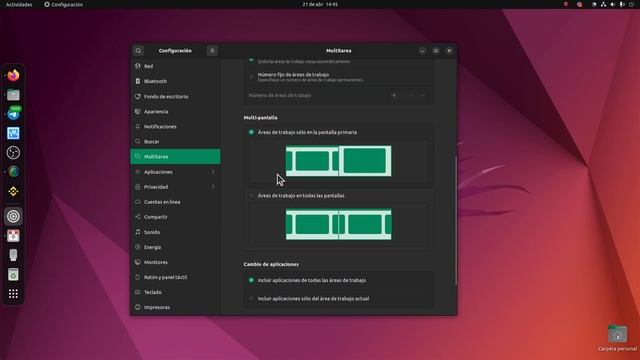Open the Configuración app menu in the top bar
The image size is (640, 360).
[63, 4]
